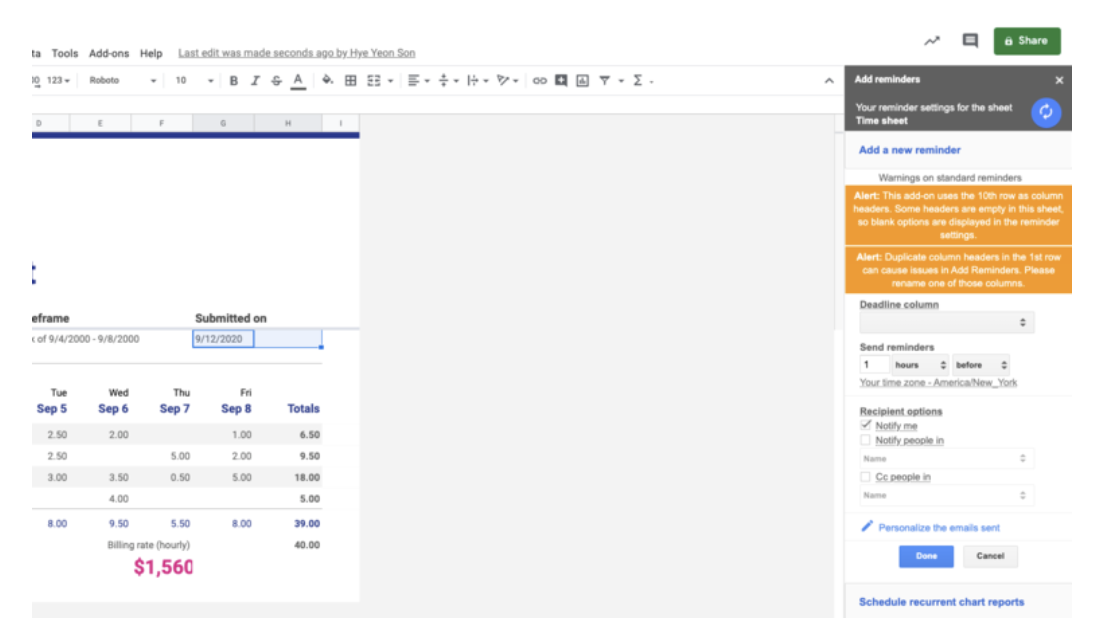Click the Cancel button

[x=990, y=556]
